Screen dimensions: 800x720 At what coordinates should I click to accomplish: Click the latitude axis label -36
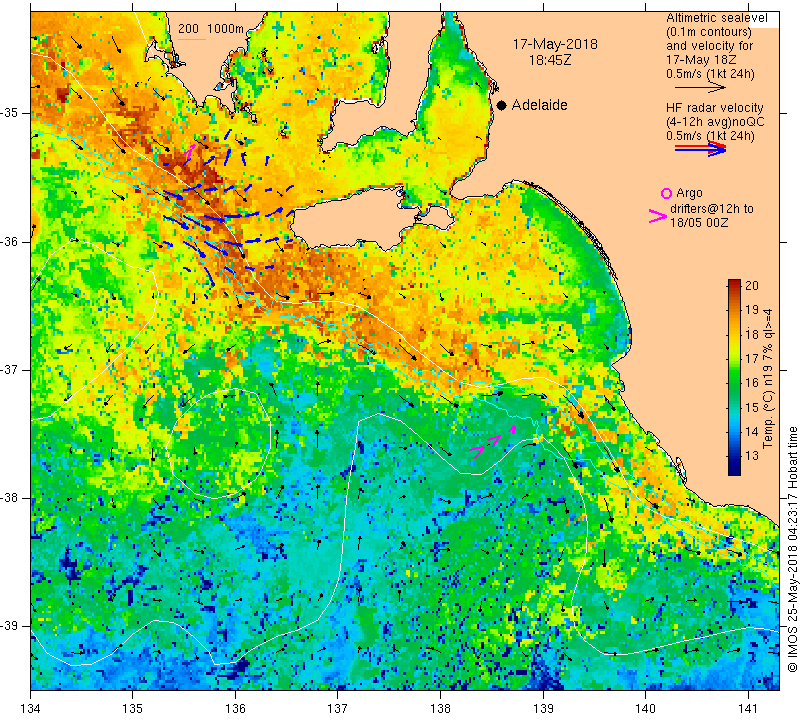[10, 241]
